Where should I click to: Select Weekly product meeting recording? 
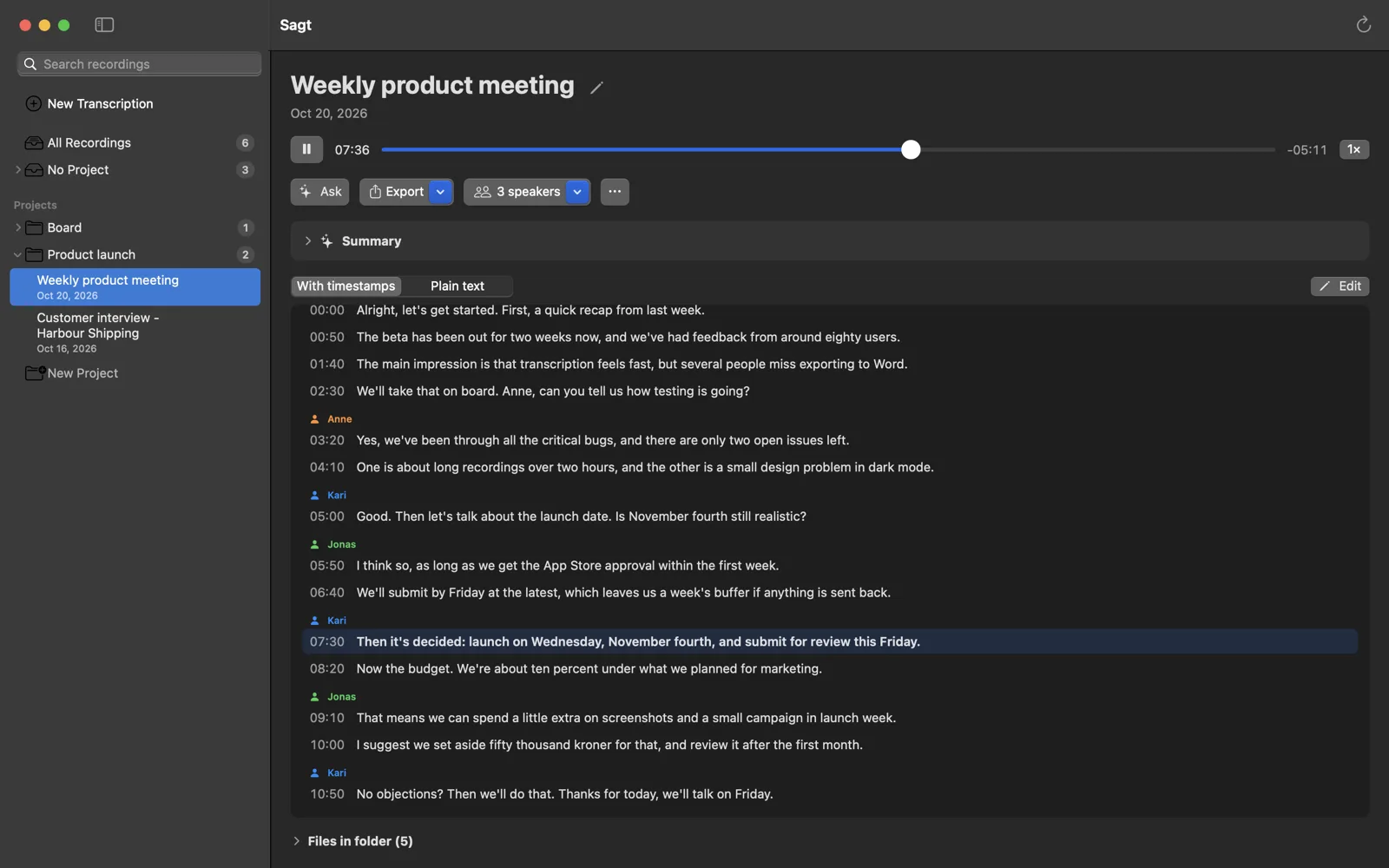coord(135,287)
